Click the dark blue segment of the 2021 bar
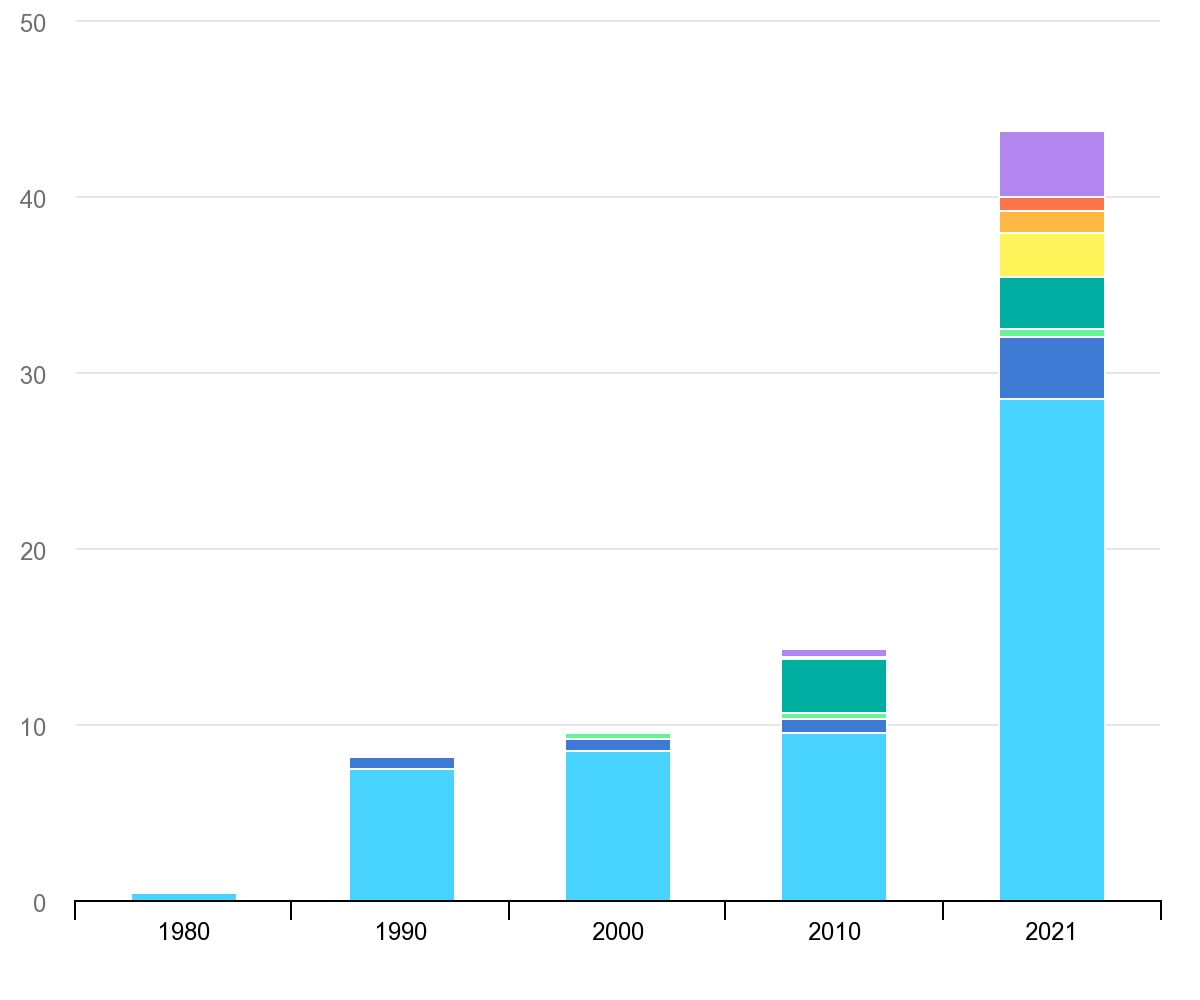The image size is (1200, 1000). 1051,368
